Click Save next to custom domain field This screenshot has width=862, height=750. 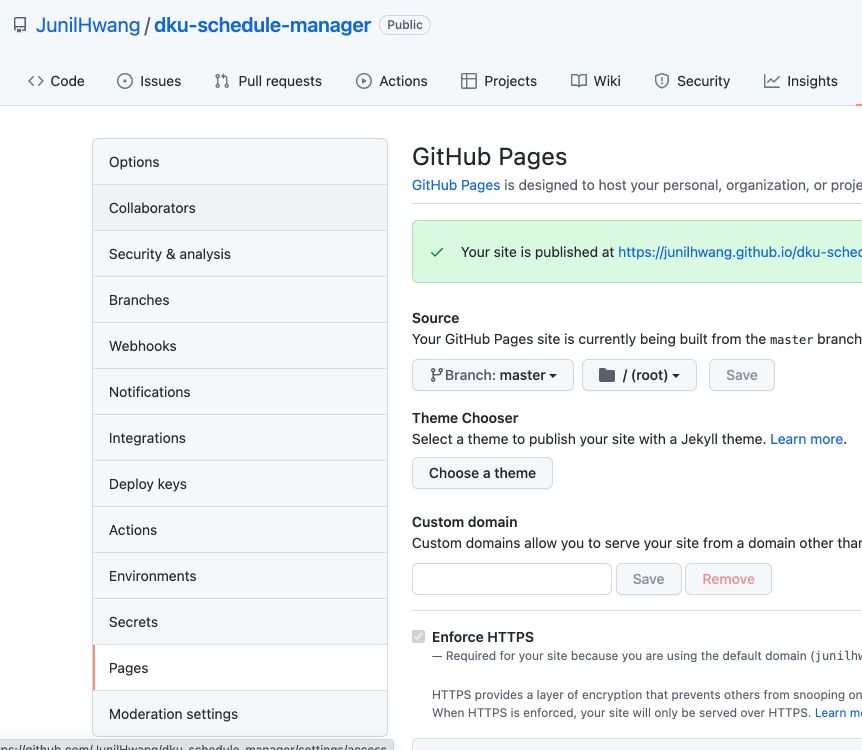pyautogui.click(x=649, y=579)
